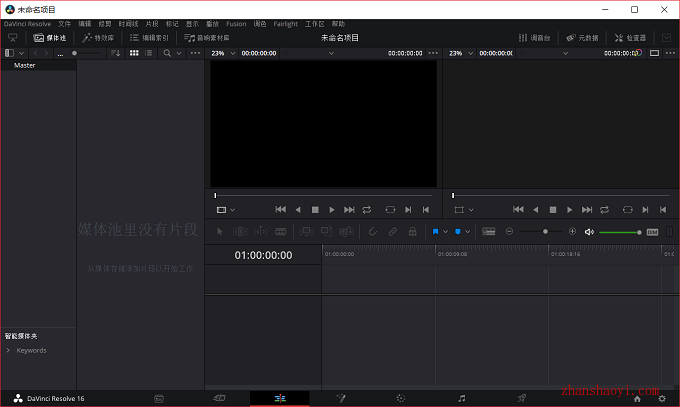
Task: Open the flag color dropdown arrow
Action: click(445, 232)
